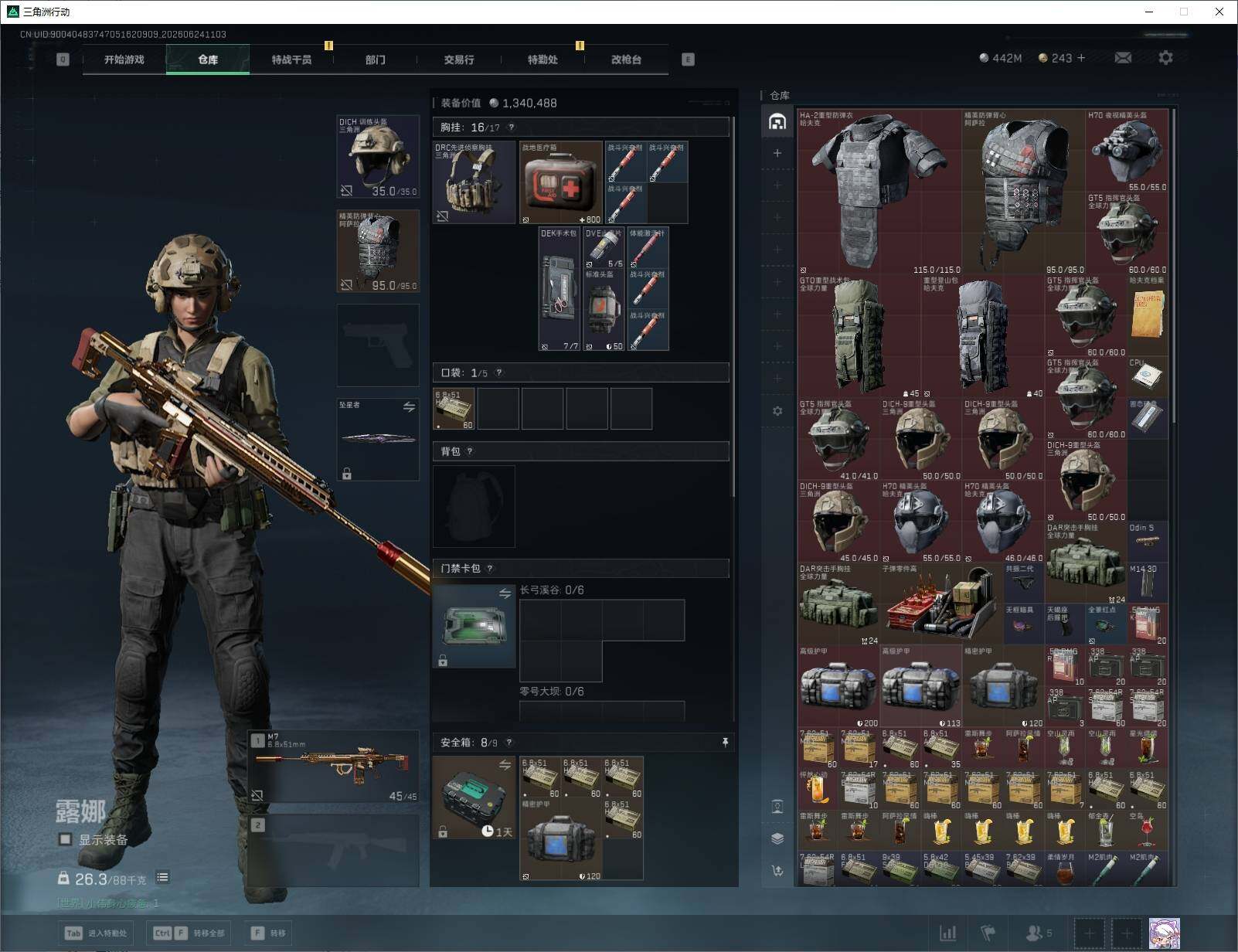This screenshot has height=952, width=1238.
Task: Select the empty weapon slot 2
Action: coord(334,850)
